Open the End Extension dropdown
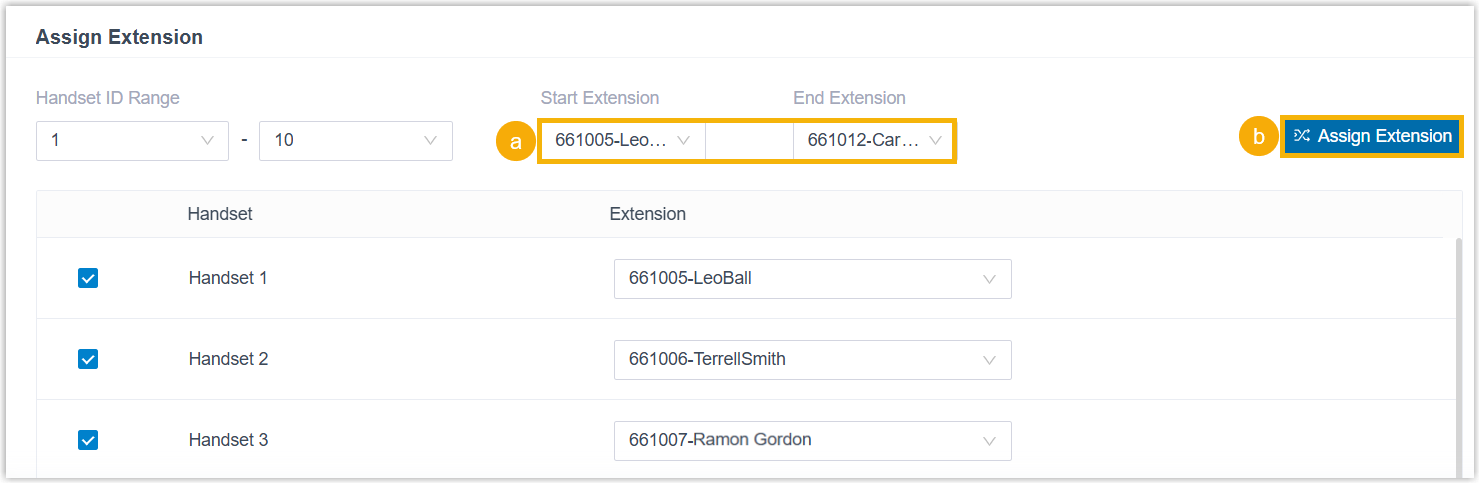 tap(874, 141)
